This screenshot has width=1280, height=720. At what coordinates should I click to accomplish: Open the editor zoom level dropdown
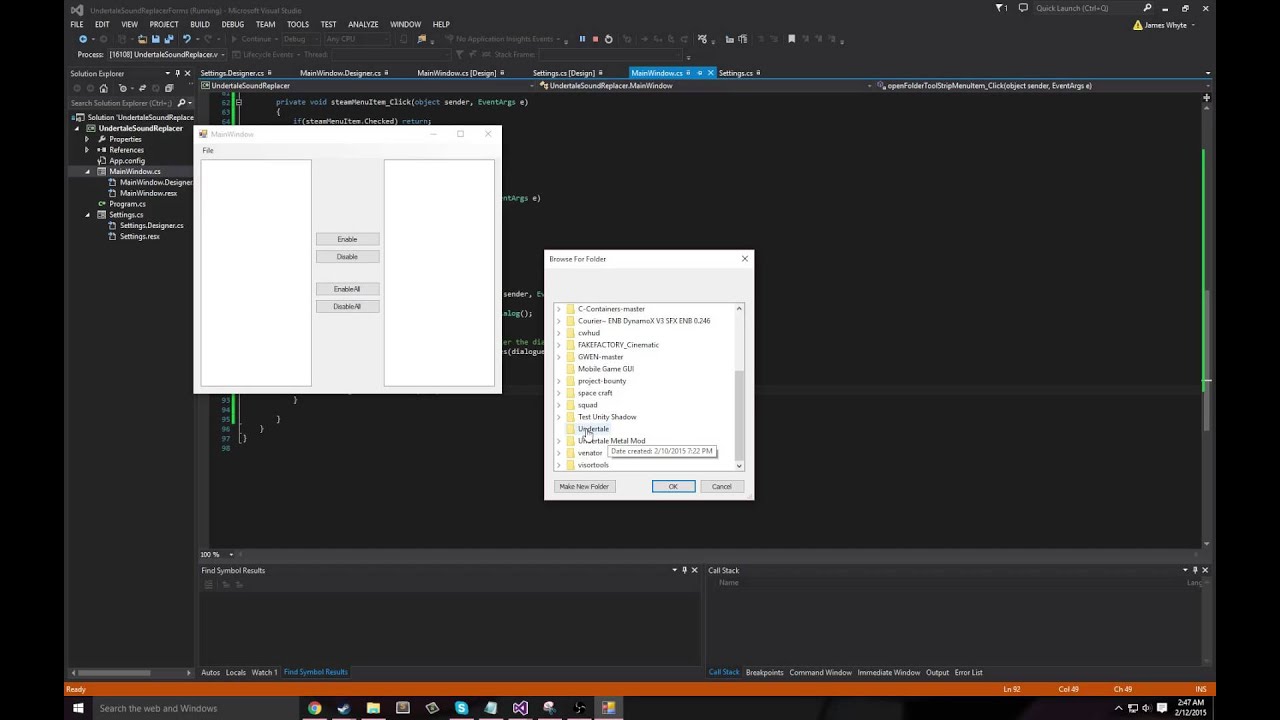tap(232, 554)
